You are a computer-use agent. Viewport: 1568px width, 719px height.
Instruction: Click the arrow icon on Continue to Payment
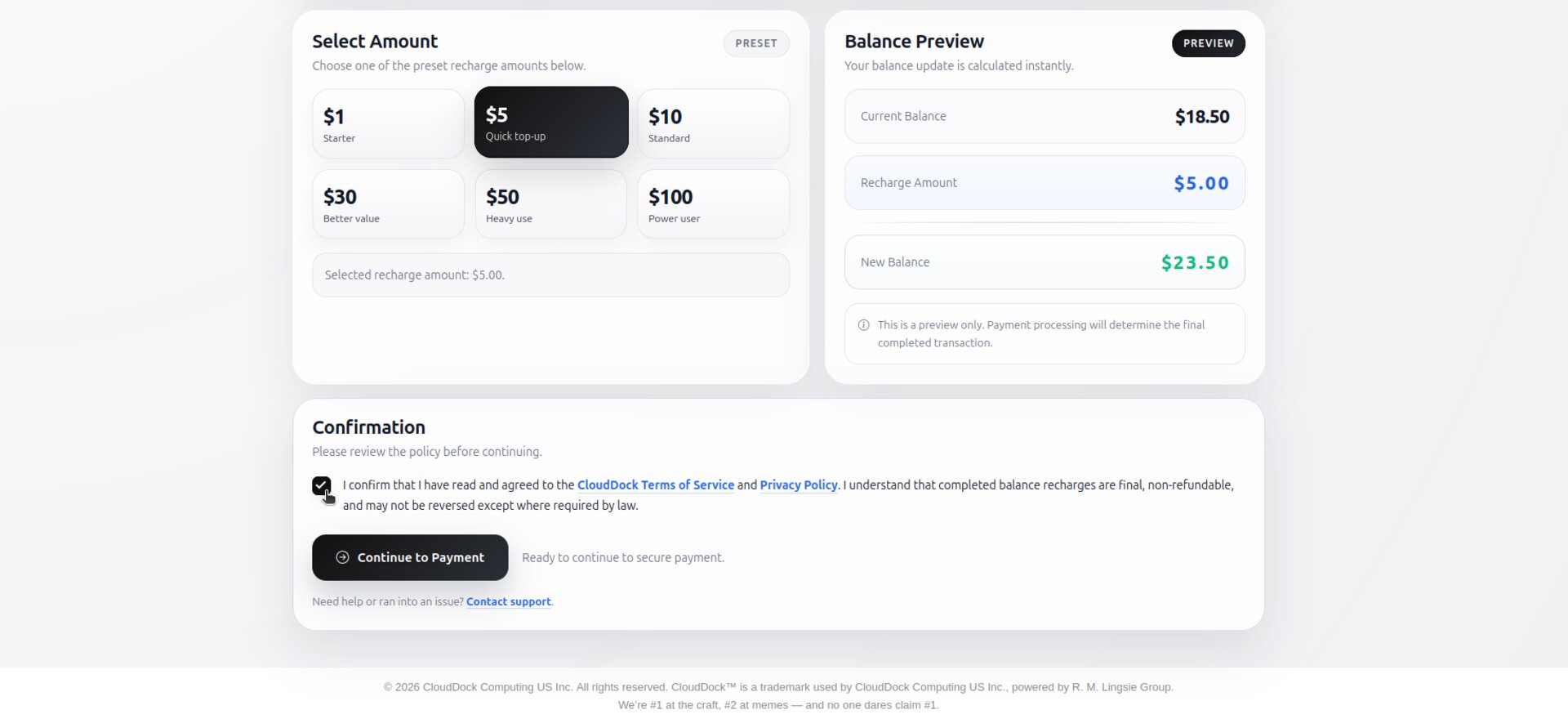tap(342, 557)
